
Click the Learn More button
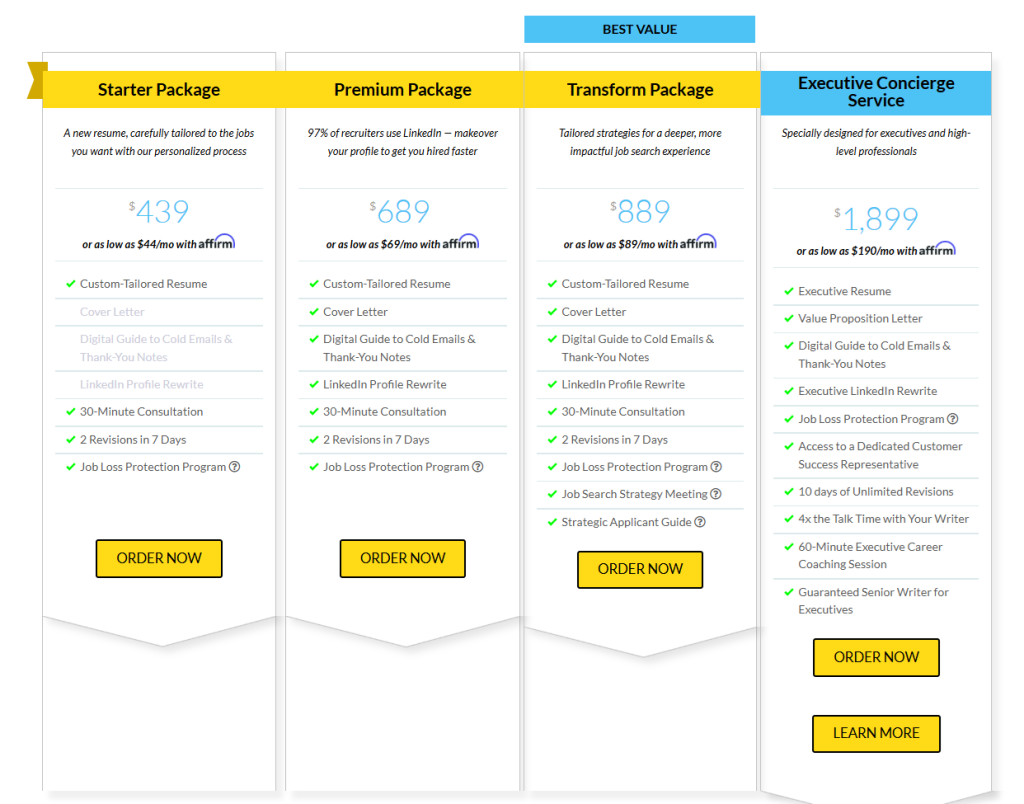tap(876, 733)
